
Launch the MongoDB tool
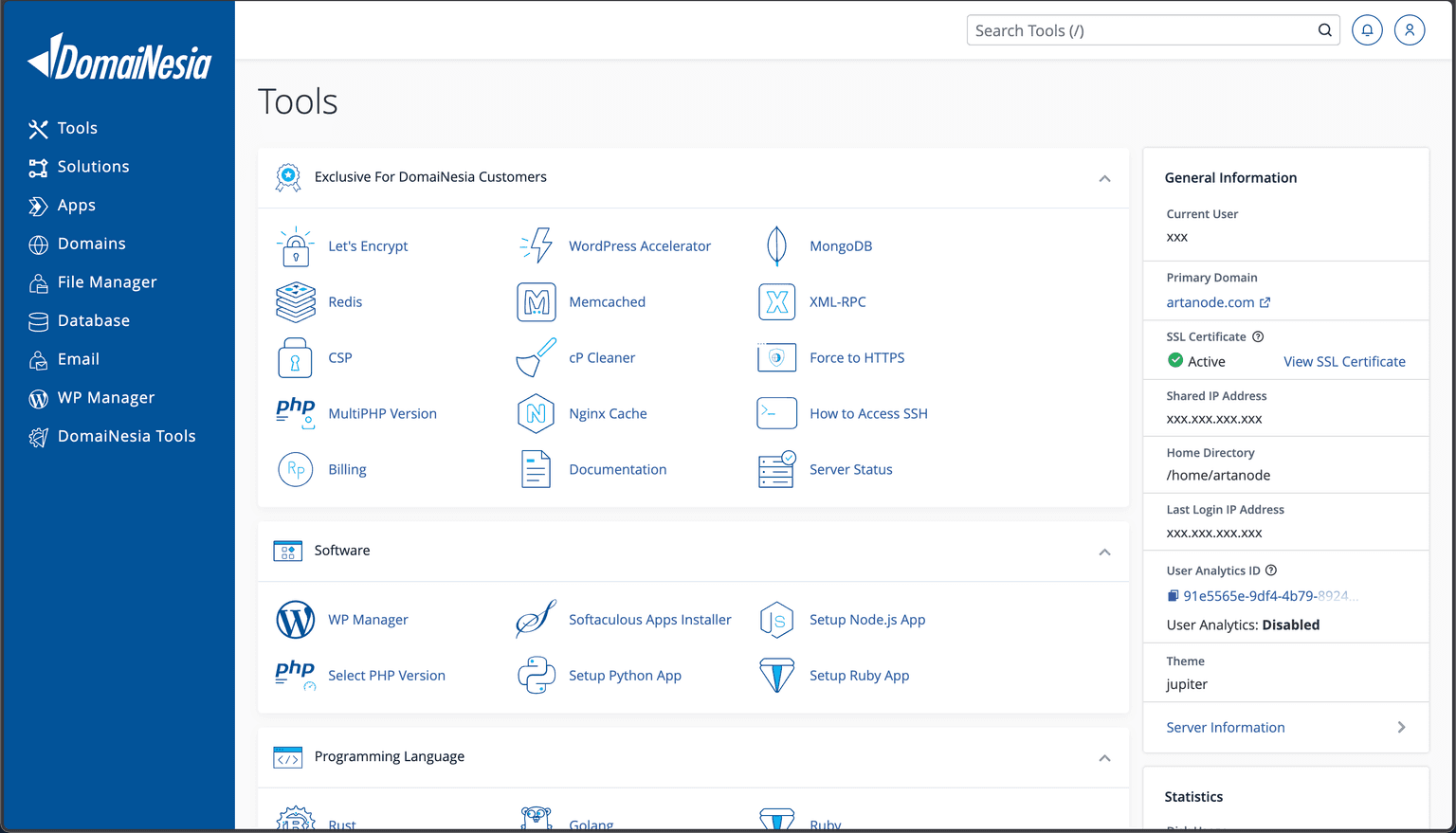841,245
